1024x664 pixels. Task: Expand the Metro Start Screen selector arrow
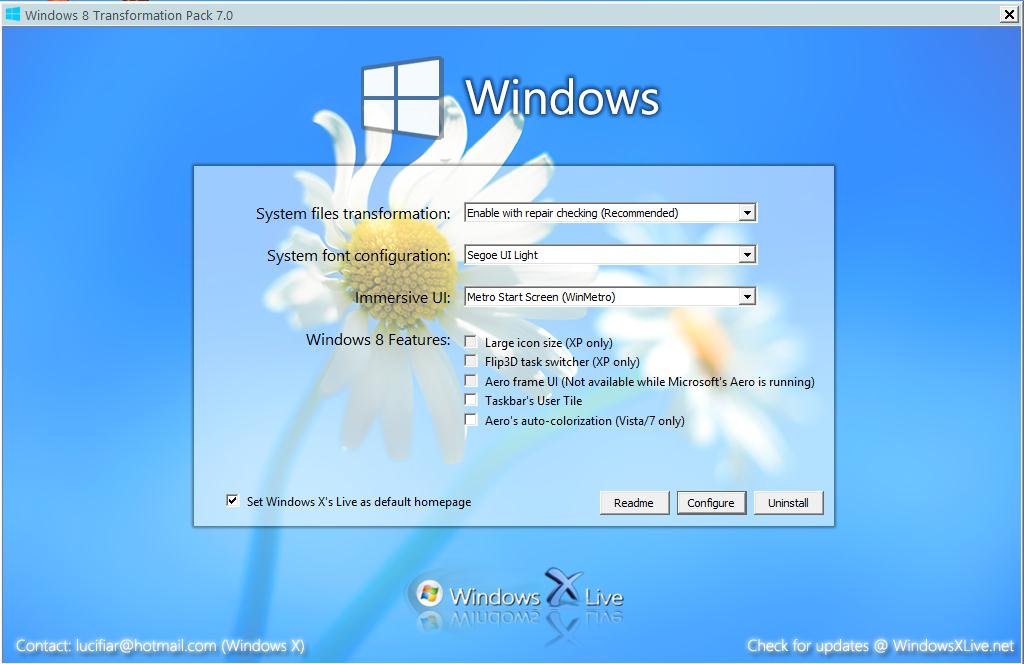[x=747, y=296]
